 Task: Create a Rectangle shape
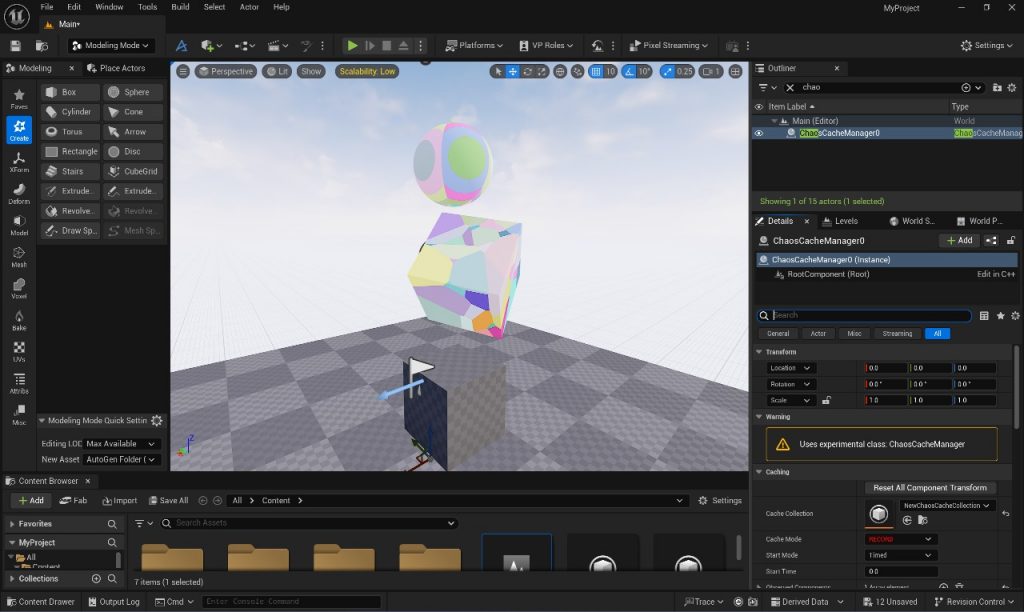pos(70,152)
